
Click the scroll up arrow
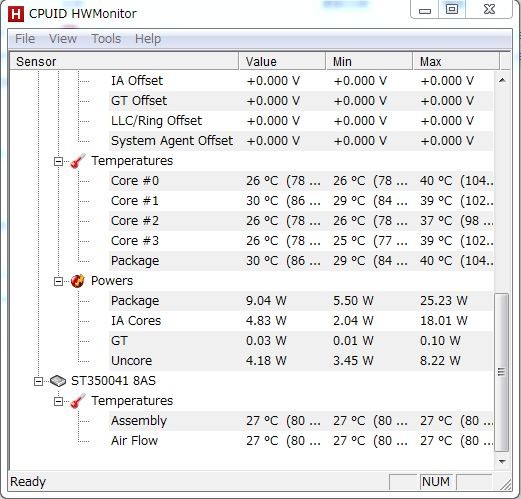[x=502, y=80]
